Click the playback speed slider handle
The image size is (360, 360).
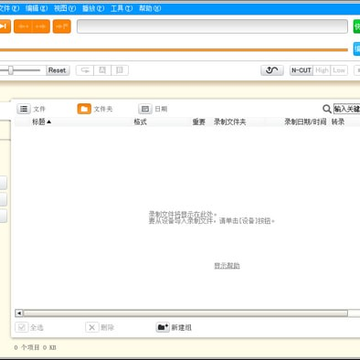coord(11,70)
